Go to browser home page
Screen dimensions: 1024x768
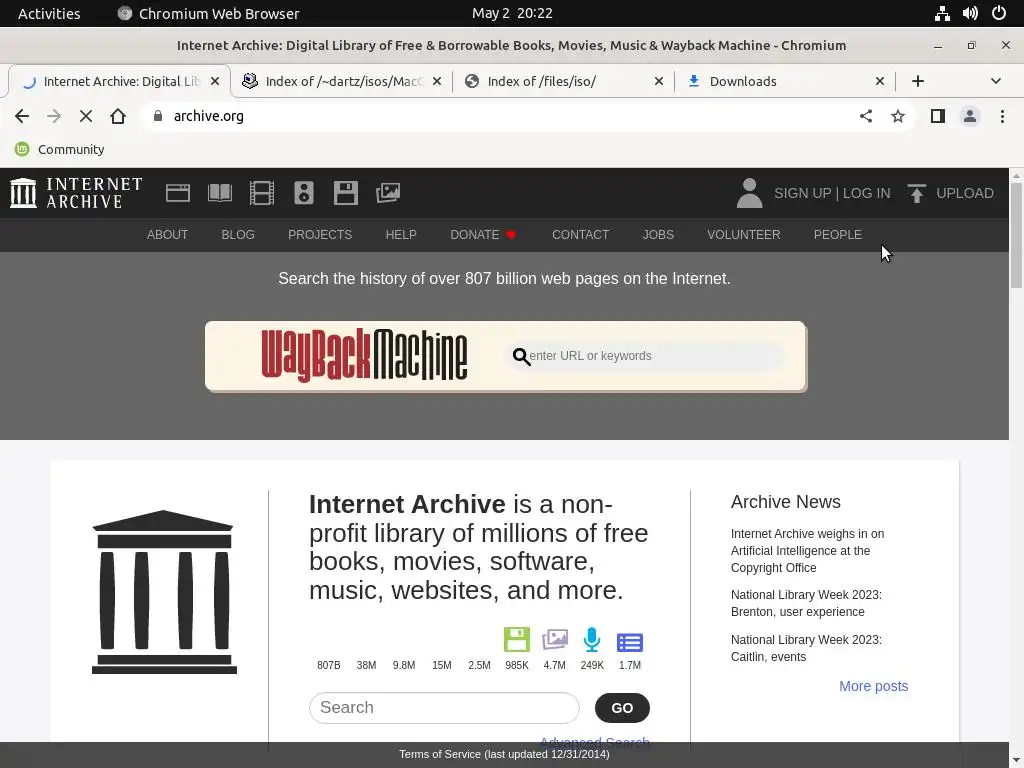(118, 116)
